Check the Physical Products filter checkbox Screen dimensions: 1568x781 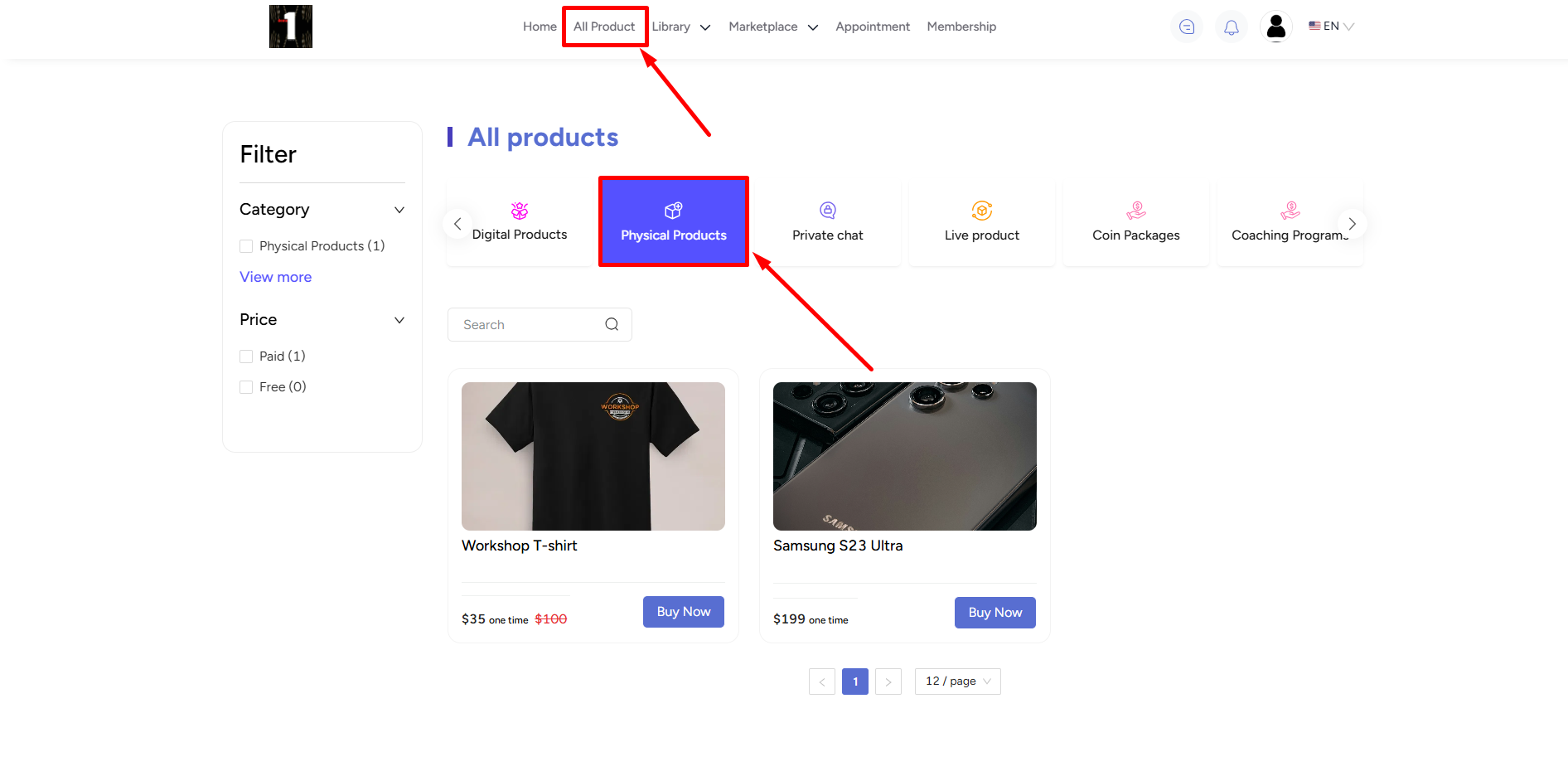coord(246,246)
